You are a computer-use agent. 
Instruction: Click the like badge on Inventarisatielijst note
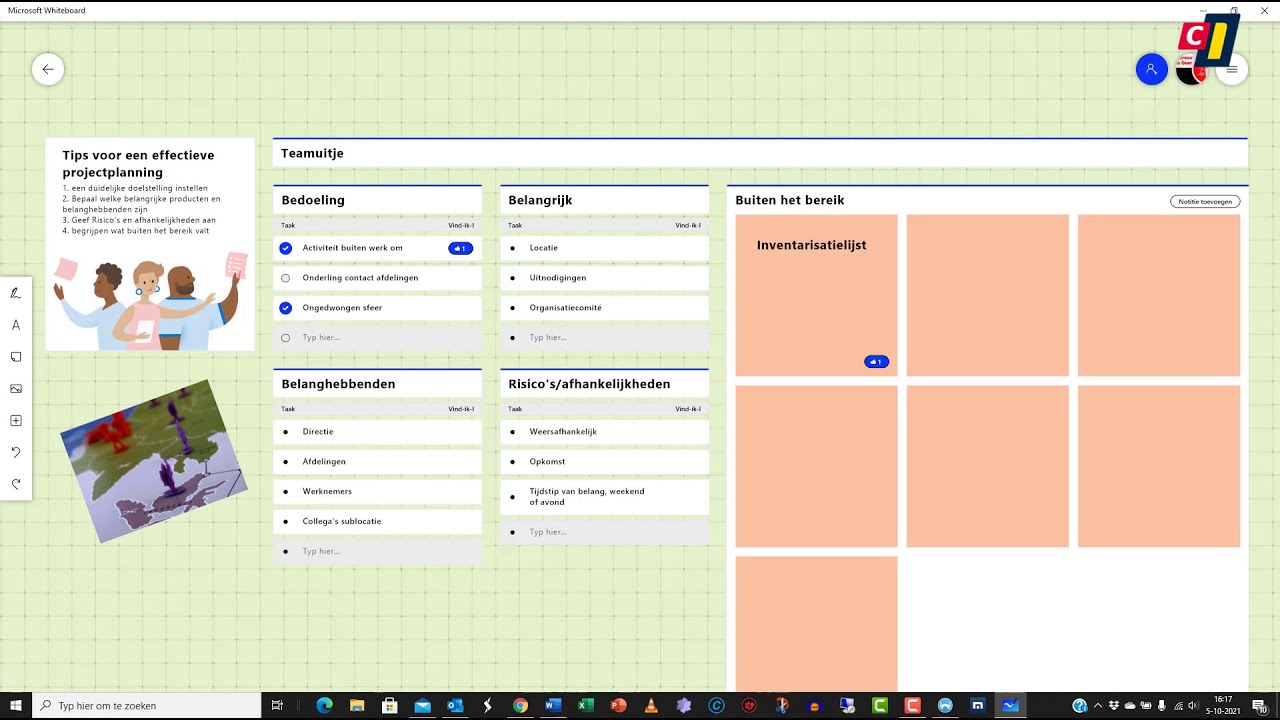point(877,362)
